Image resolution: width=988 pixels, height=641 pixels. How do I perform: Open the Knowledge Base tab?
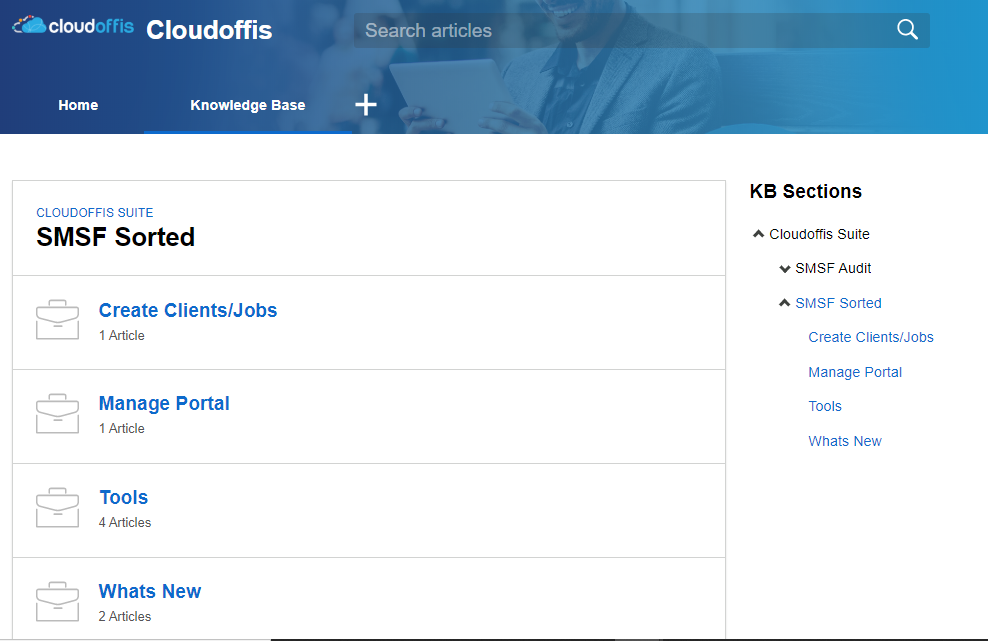[248, 105]
